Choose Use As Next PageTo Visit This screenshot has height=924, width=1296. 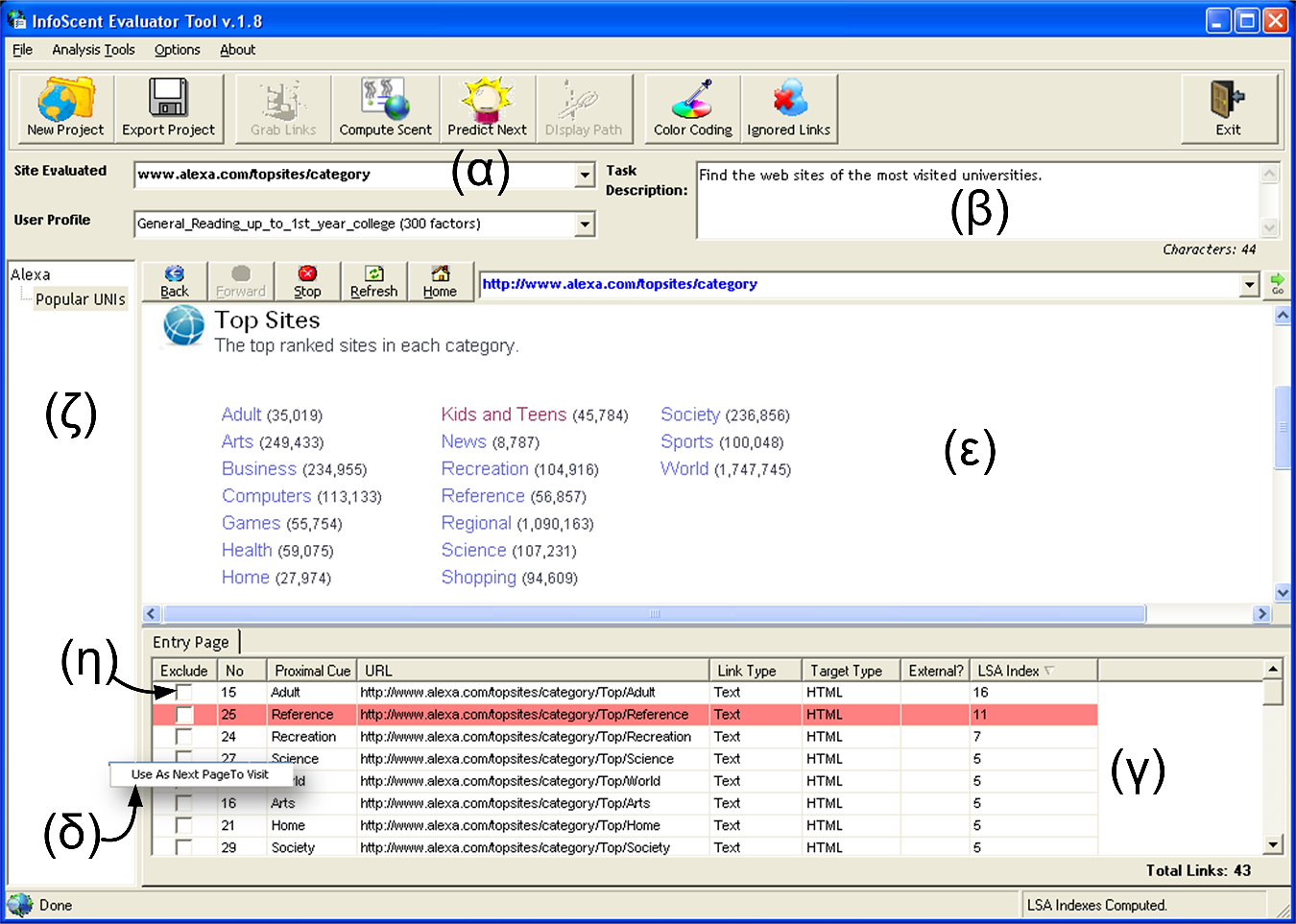point(200,774)
